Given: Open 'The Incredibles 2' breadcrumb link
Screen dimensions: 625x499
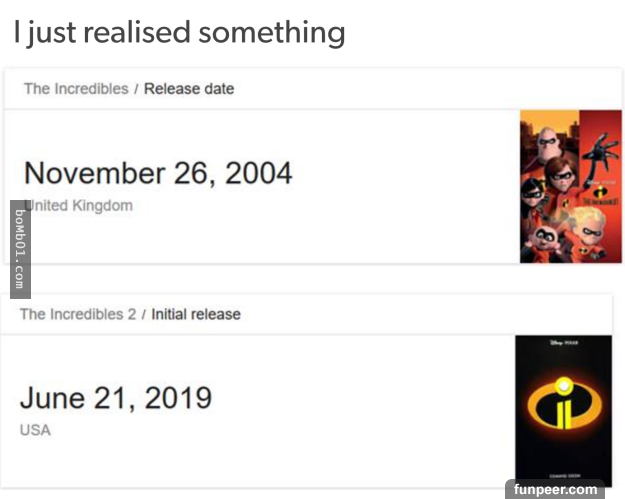Looking at the screenshot, I should tap(77, 314).
